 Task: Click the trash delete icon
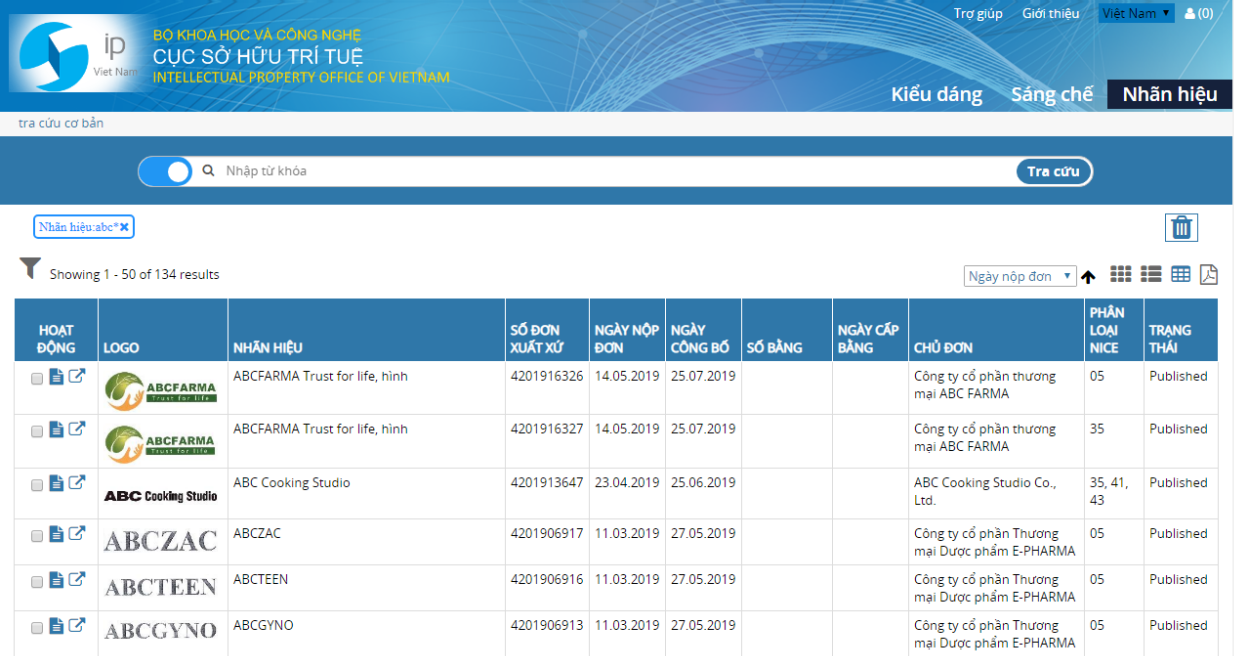(1181, 228)
